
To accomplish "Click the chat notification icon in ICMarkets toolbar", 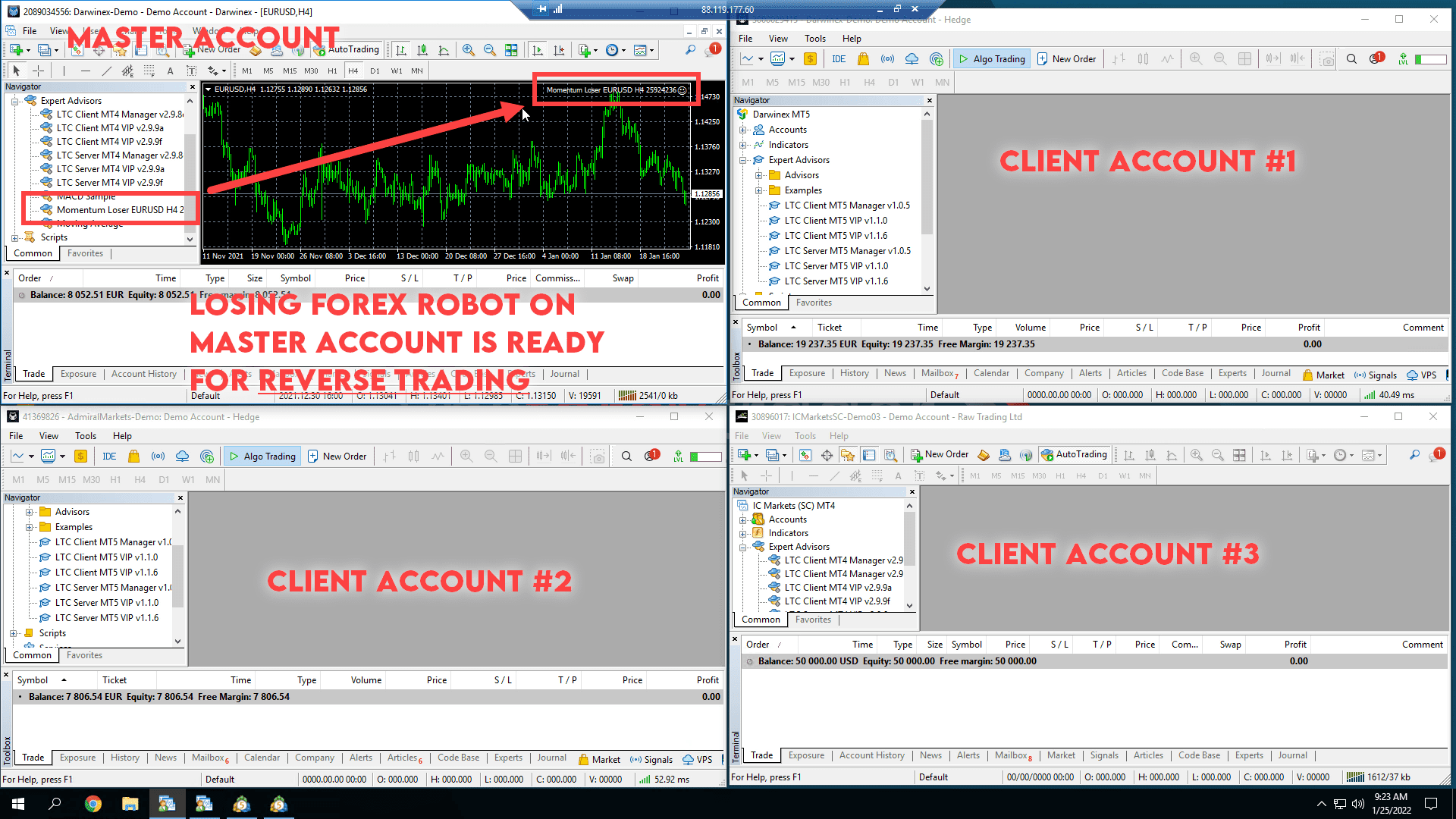I will [x=1437, y=454].
